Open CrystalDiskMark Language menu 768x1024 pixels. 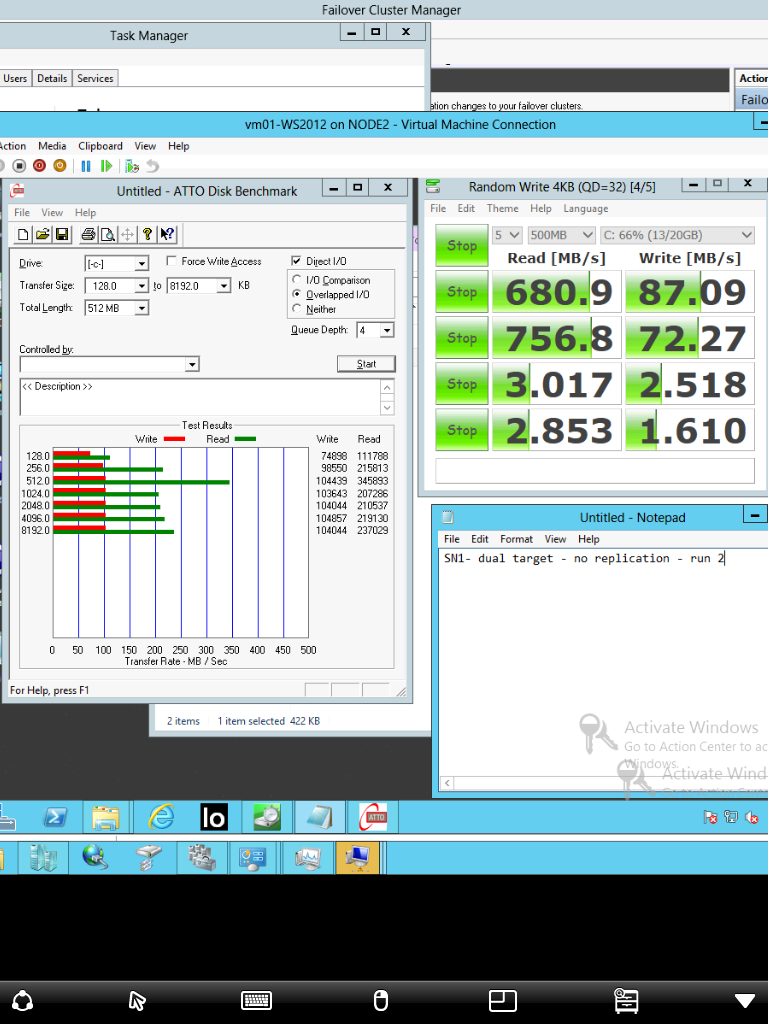coord(586,208)
